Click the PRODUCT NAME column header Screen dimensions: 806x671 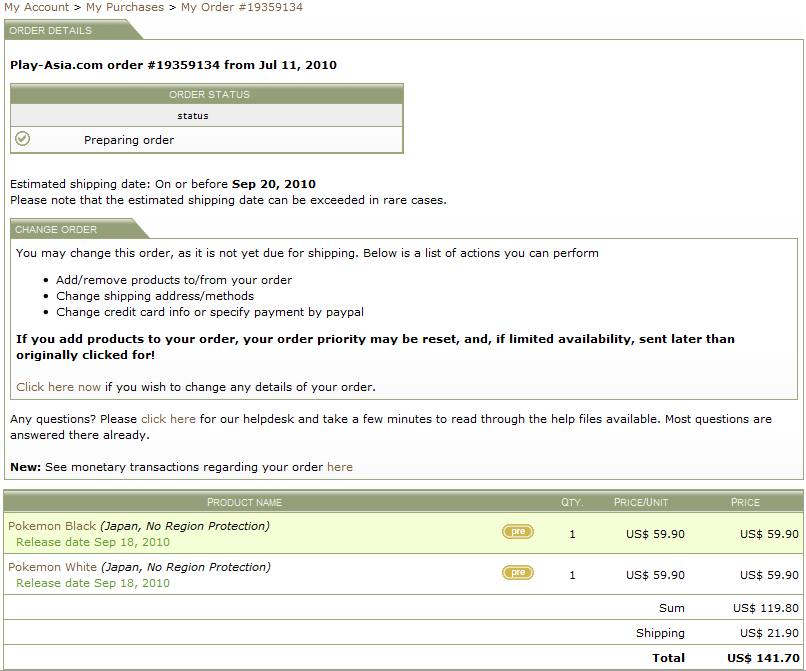coord(244,502)
